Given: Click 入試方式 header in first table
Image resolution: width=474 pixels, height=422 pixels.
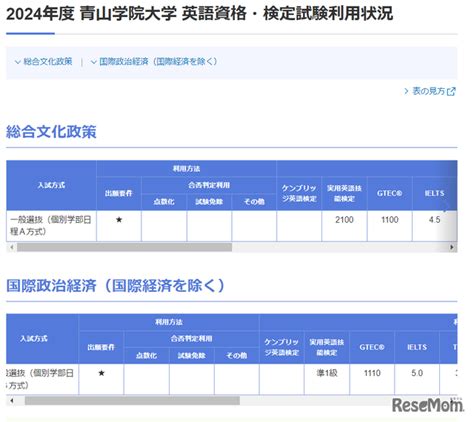Looking at the screenshot, I should (51, 185).
